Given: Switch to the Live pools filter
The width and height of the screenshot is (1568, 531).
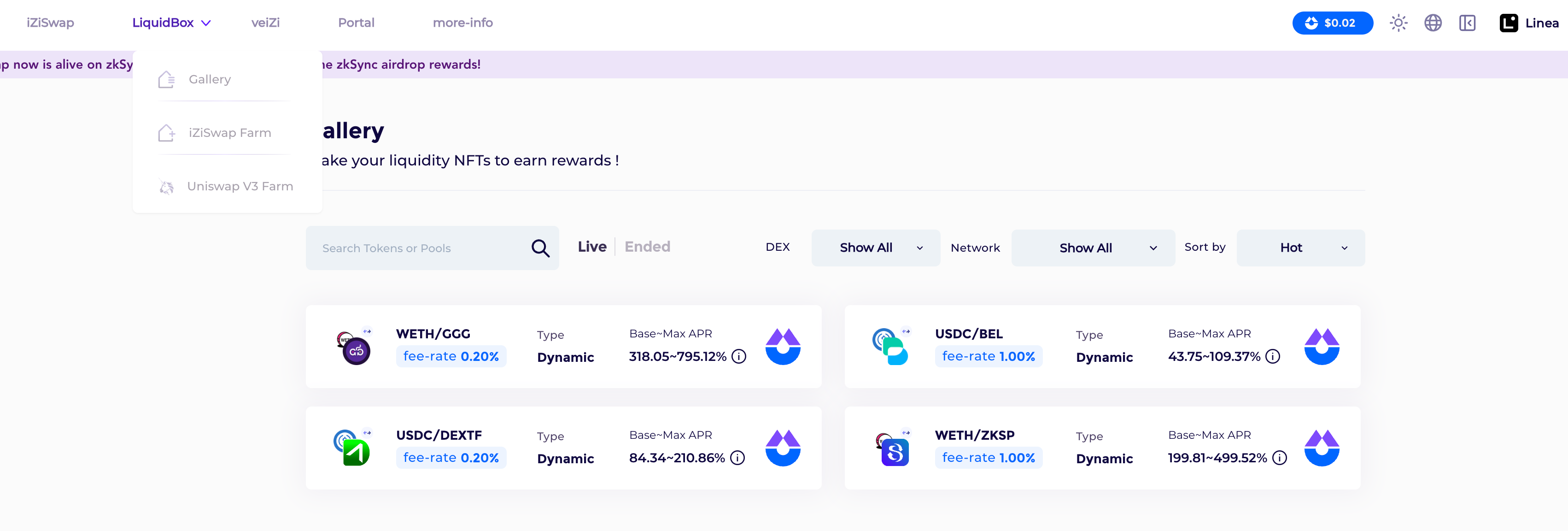Looking at the screenshot, I should click(x=591, y=247).
